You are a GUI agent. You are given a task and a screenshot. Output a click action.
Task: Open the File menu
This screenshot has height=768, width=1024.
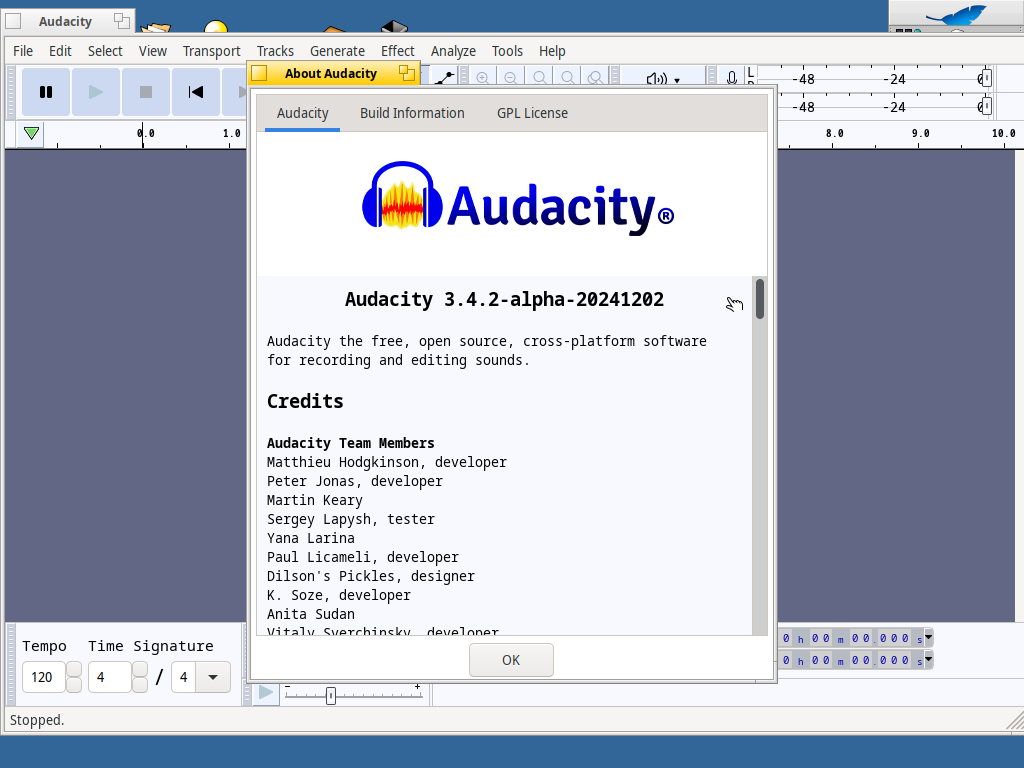tap(23, 51)
